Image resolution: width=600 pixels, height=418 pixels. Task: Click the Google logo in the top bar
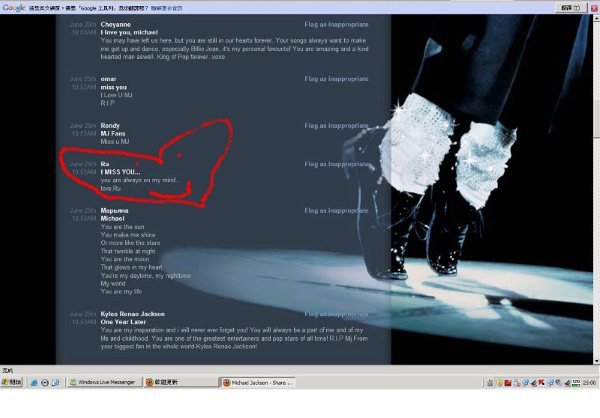click(x=14, y=7)
